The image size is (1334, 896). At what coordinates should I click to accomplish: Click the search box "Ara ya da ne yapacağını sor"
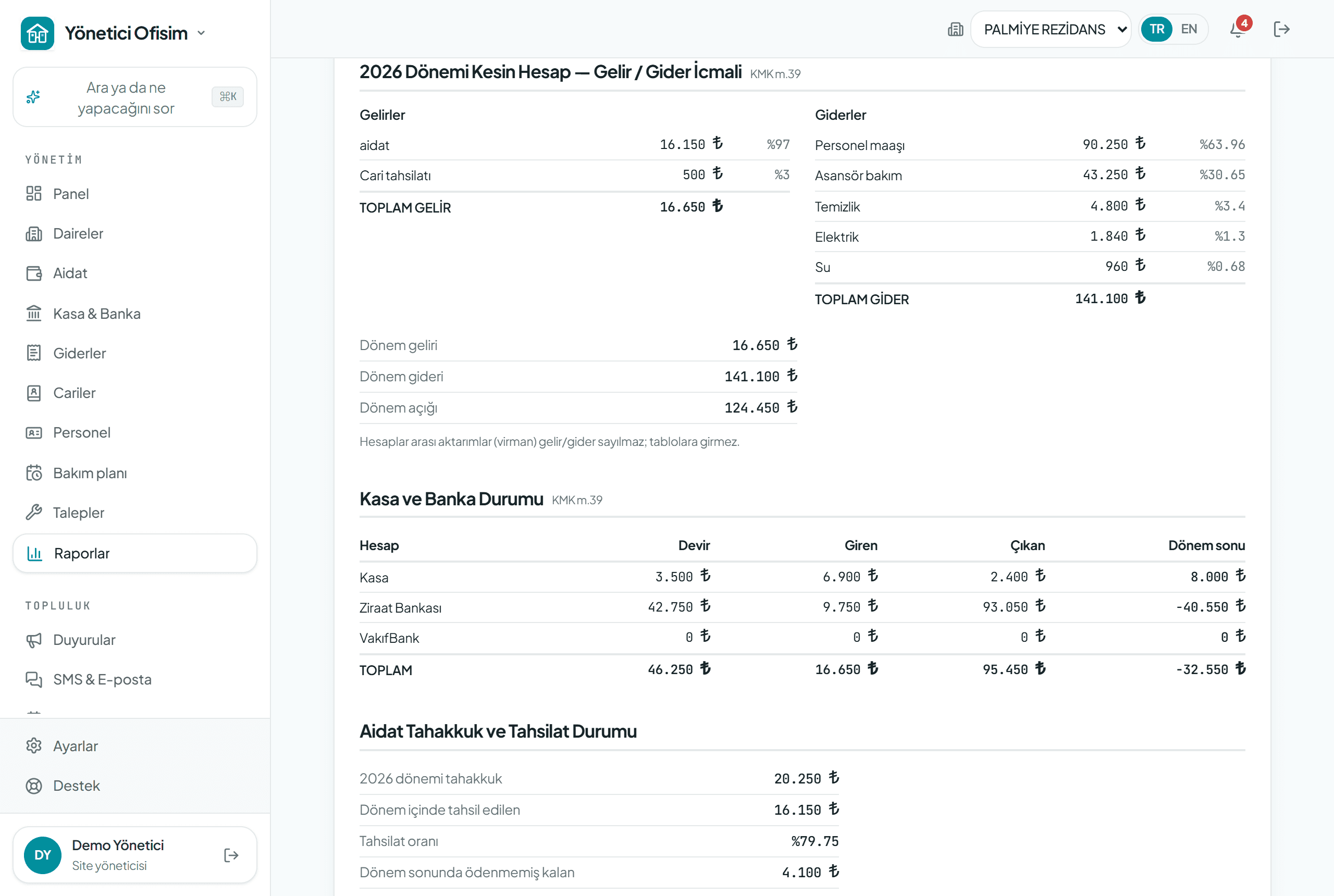click(135, 97)
